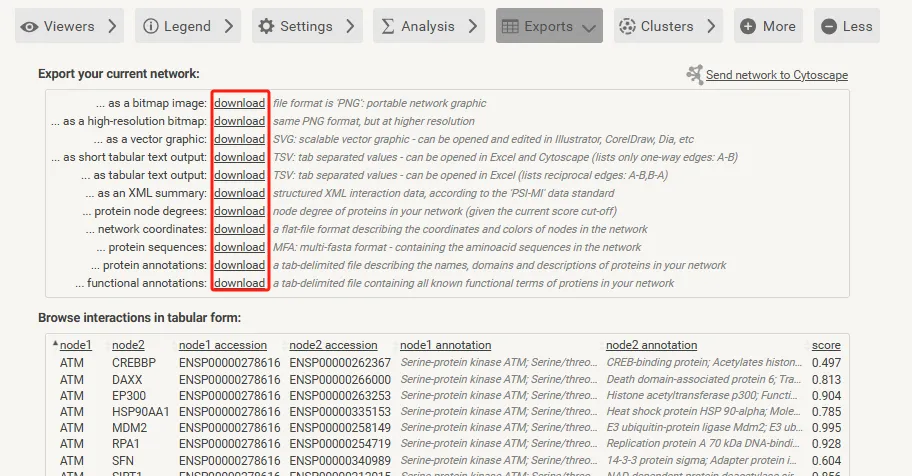Click the info icon on Legend tab
The height and width of the screenshot is (476, 912).
151,27
